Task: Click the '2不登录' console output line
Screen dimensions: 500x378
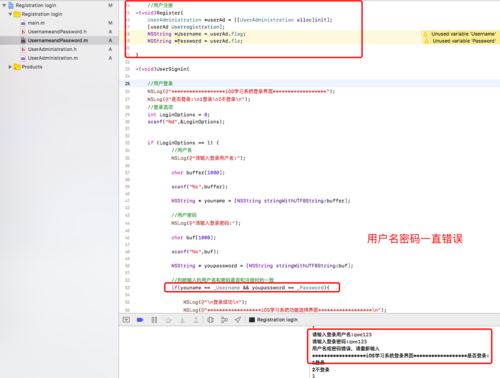Action: click(x=321, y=370)
